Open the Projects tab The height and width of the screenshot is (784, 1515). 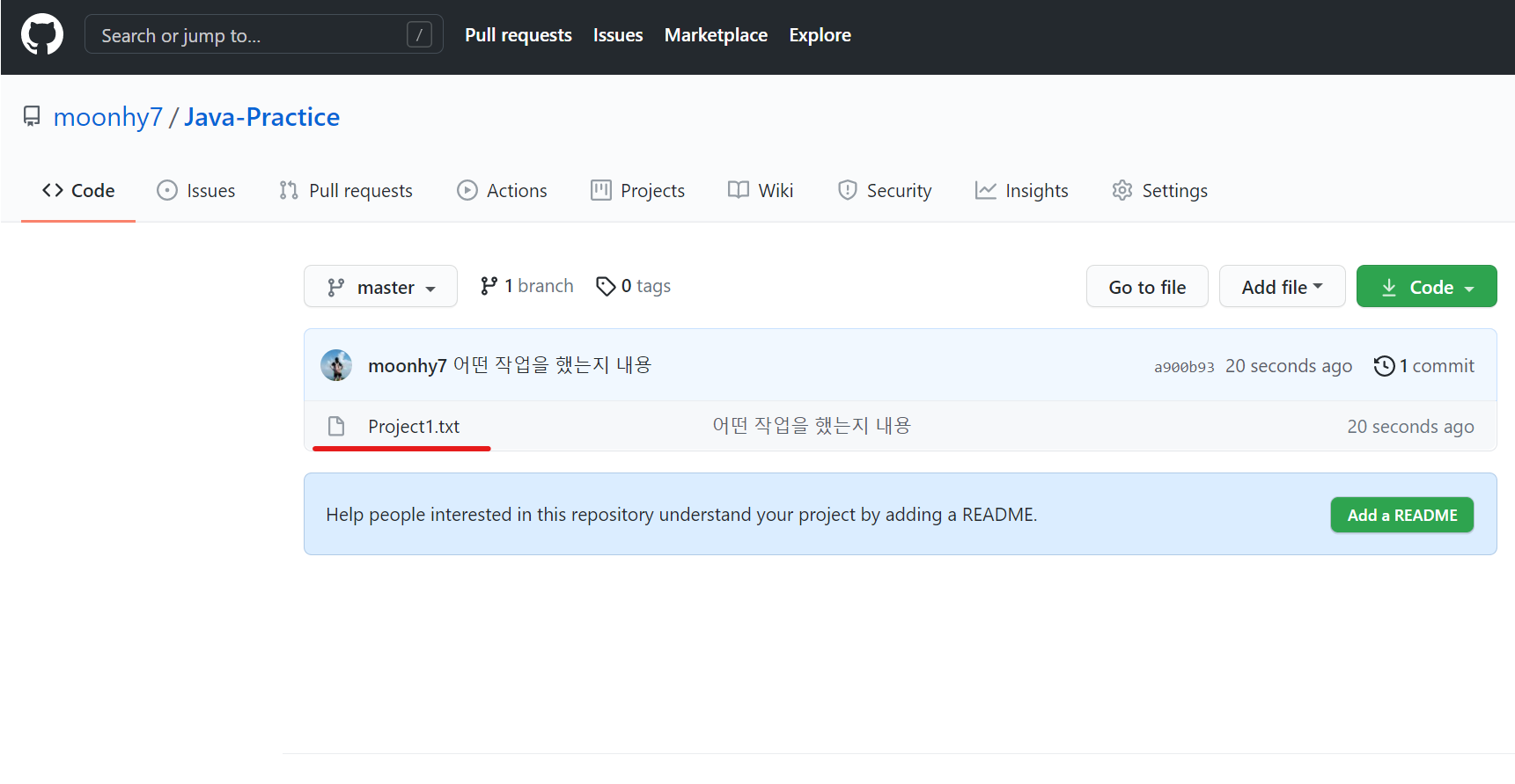(637, 190)
